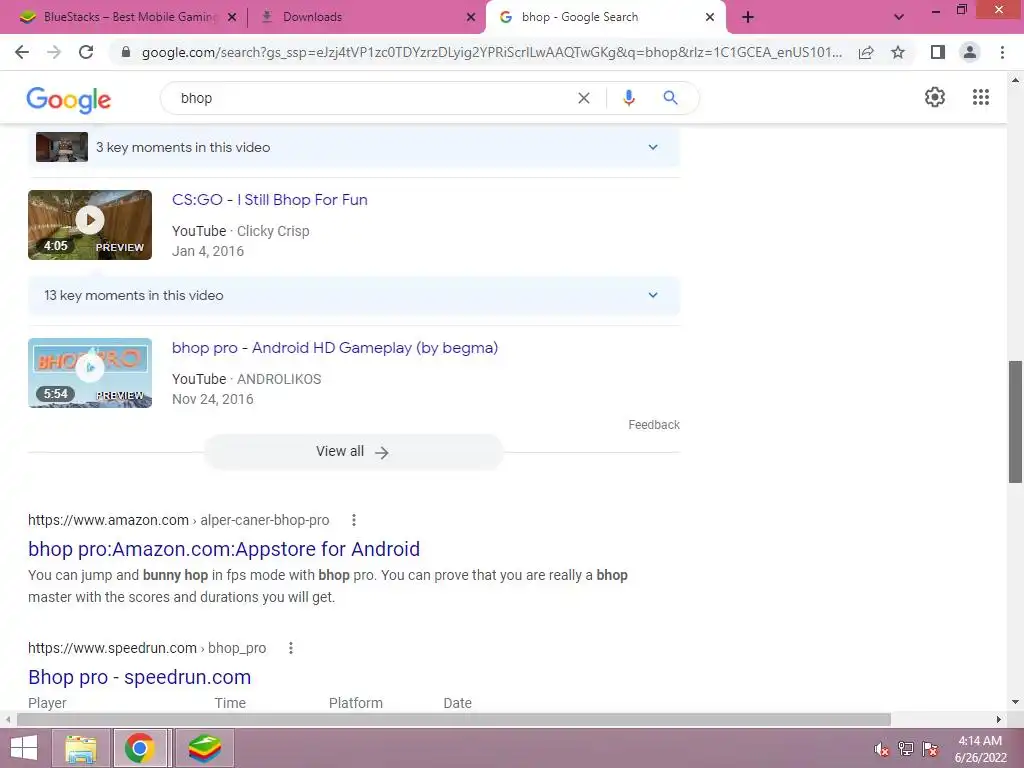Start a voice search with the microphone
The image size is (1024, 768).
tap(628, 98)
